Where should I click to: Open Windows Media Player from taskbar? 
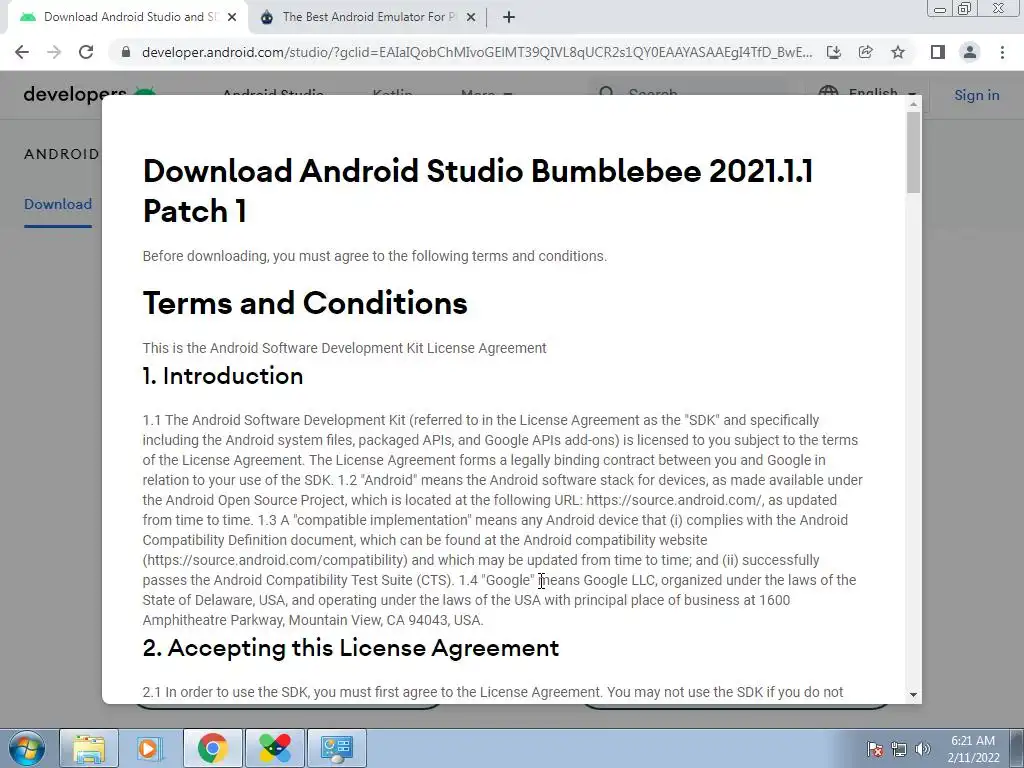[x=150, y=748]
